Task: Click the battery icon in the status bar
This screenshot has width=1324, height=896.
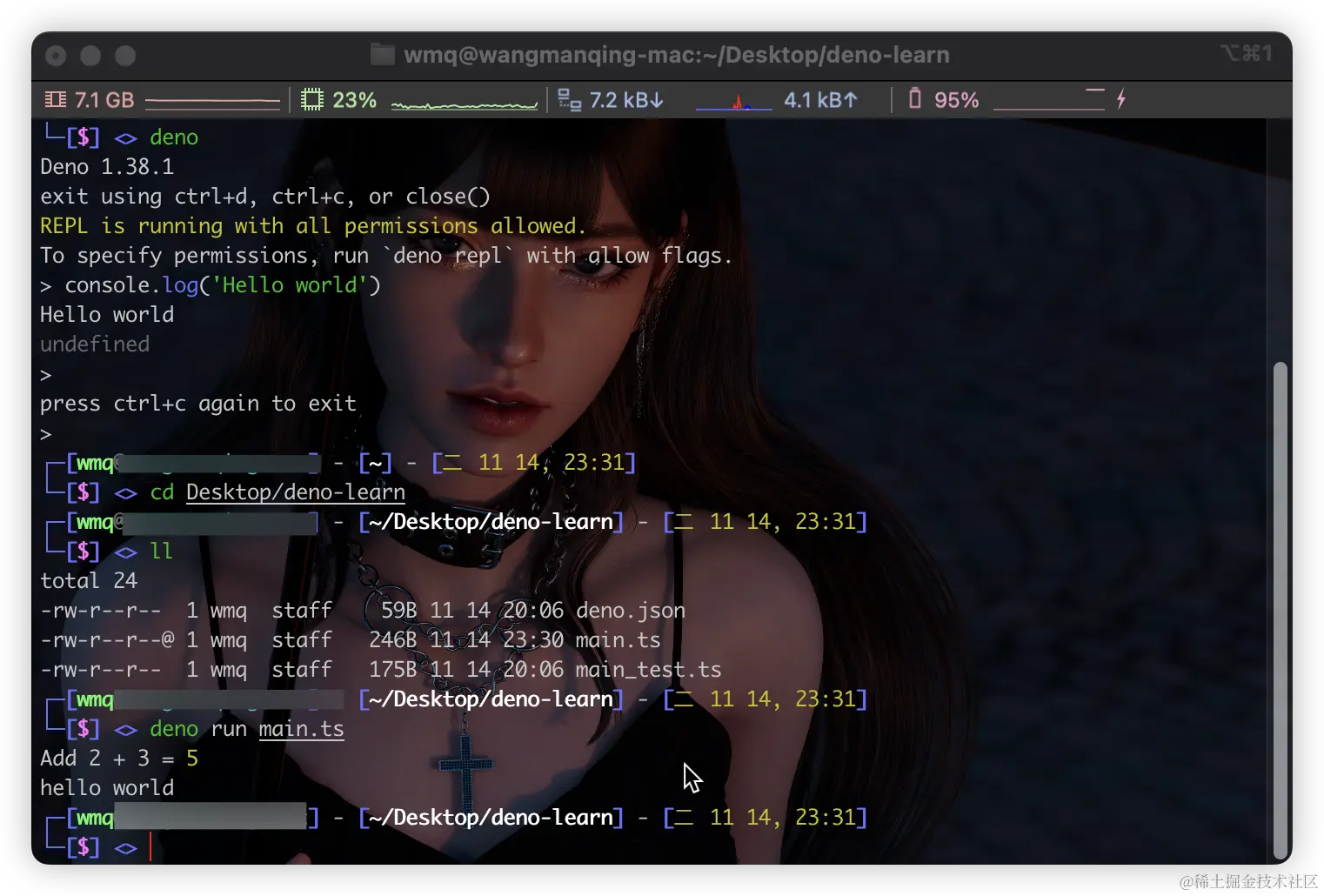Action: (915, 98)
